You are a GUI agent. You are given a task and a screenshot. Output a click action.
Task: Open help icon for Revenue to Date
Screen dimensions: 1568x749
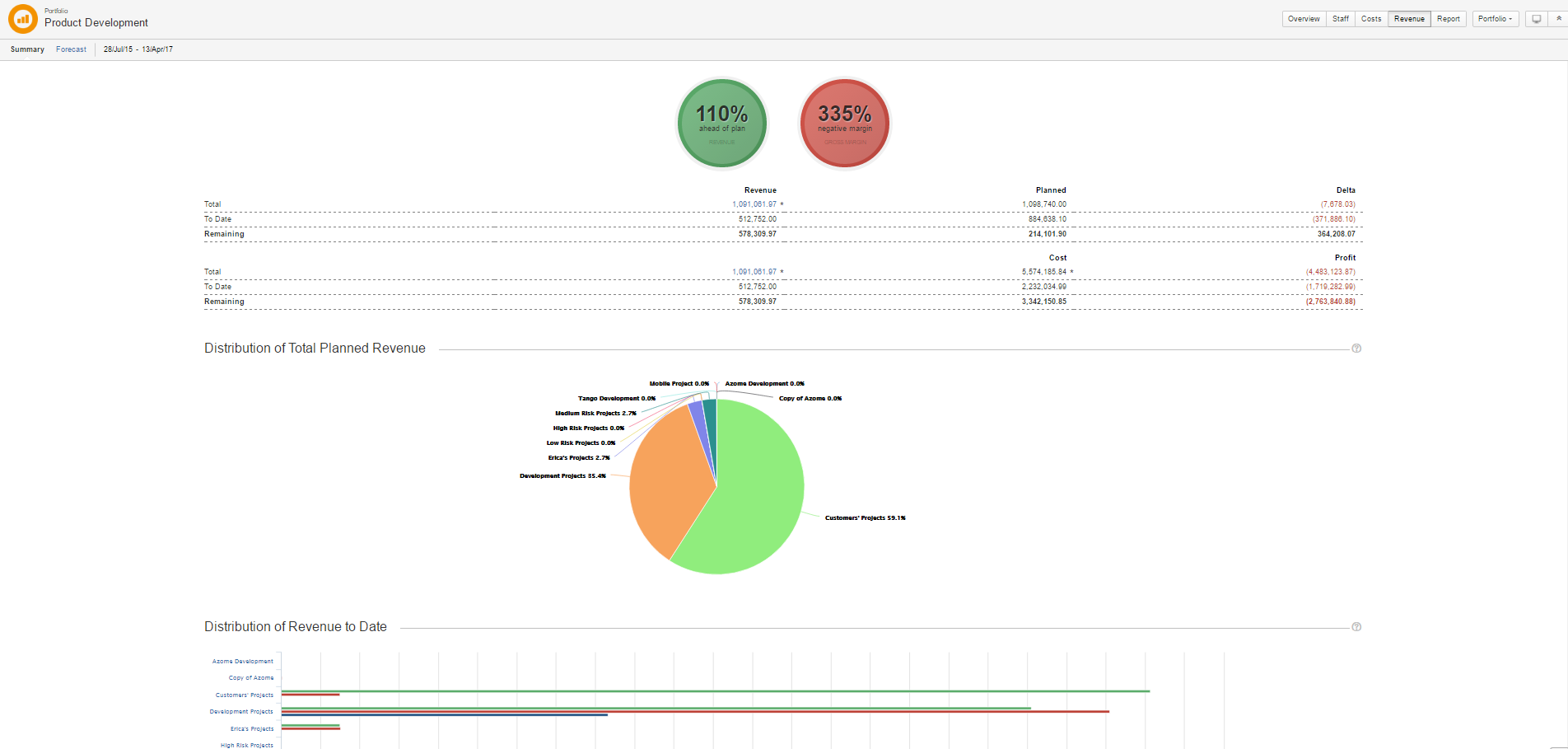pyautogui.click(x=1356, y=627)
